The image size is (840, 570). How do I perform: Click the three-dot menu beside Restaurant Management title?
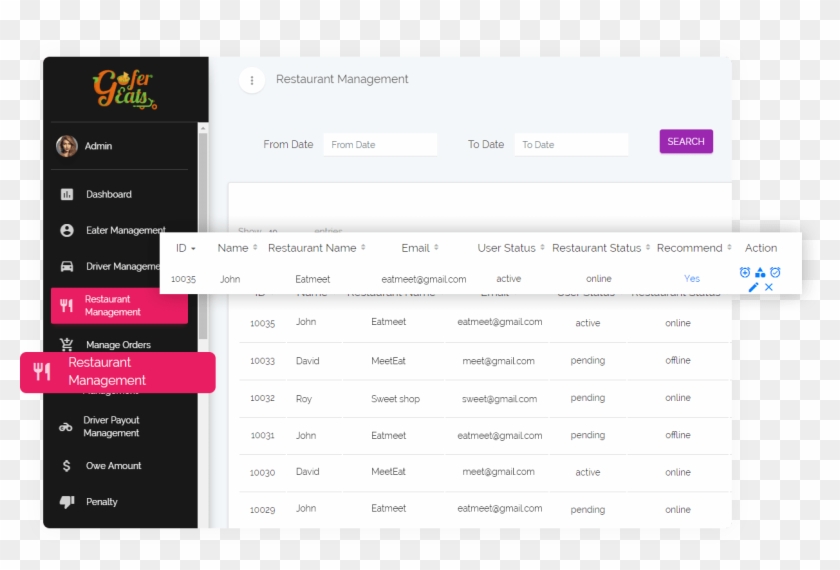(x=251, y=80)
